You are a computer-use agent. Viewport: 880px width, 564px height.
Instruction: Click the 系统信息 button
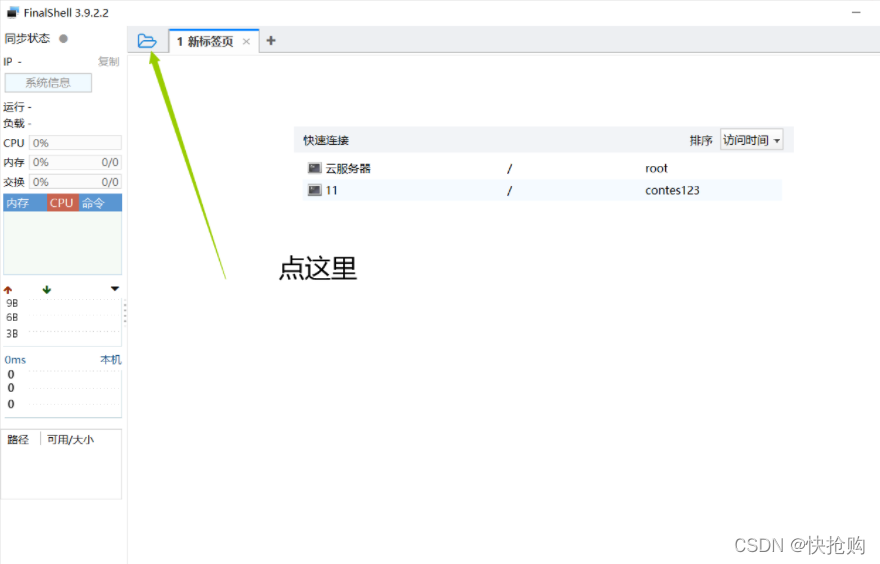coord(48,83)
